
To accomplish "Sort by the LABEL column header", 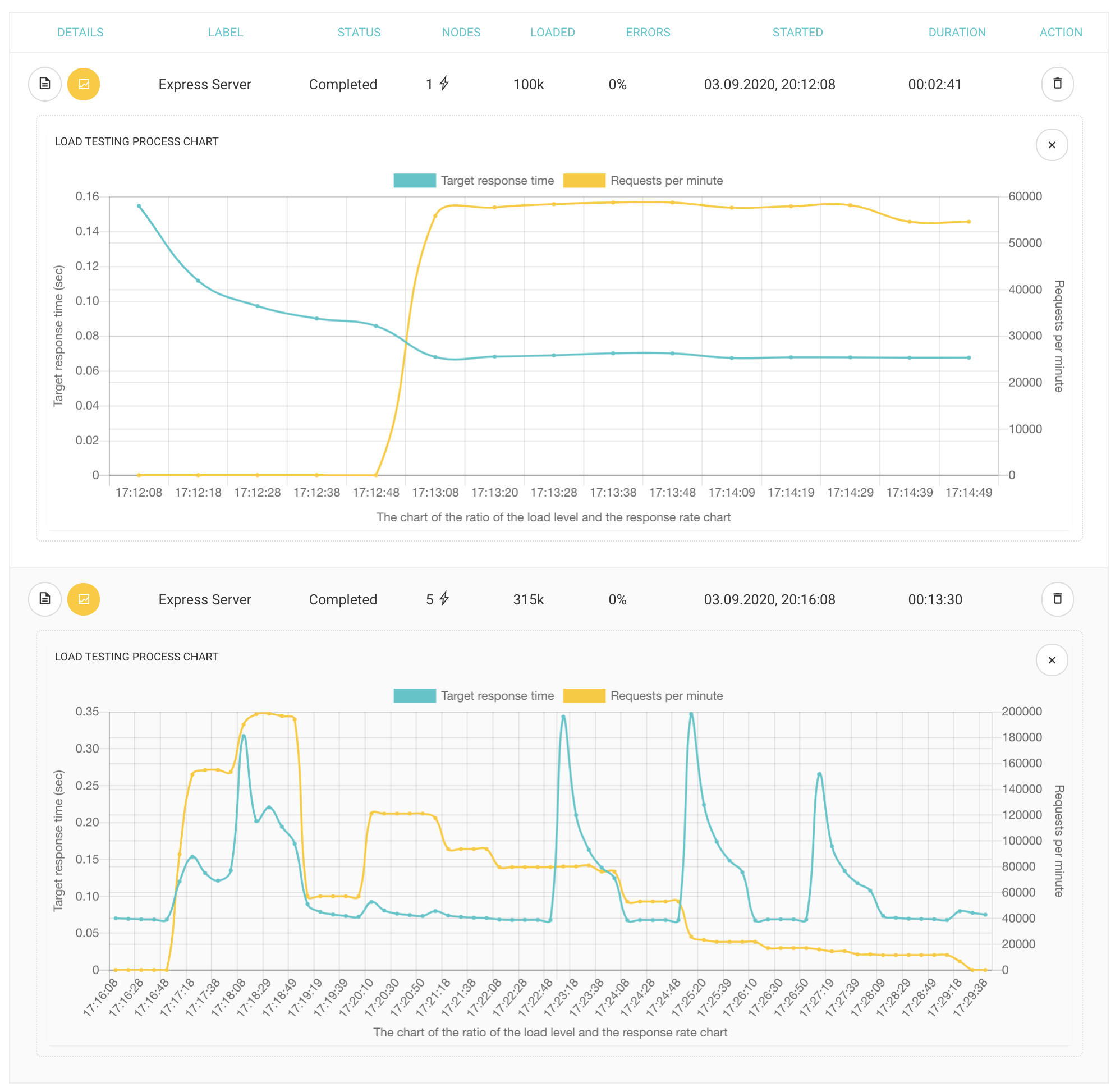I will tap(226, 33).
